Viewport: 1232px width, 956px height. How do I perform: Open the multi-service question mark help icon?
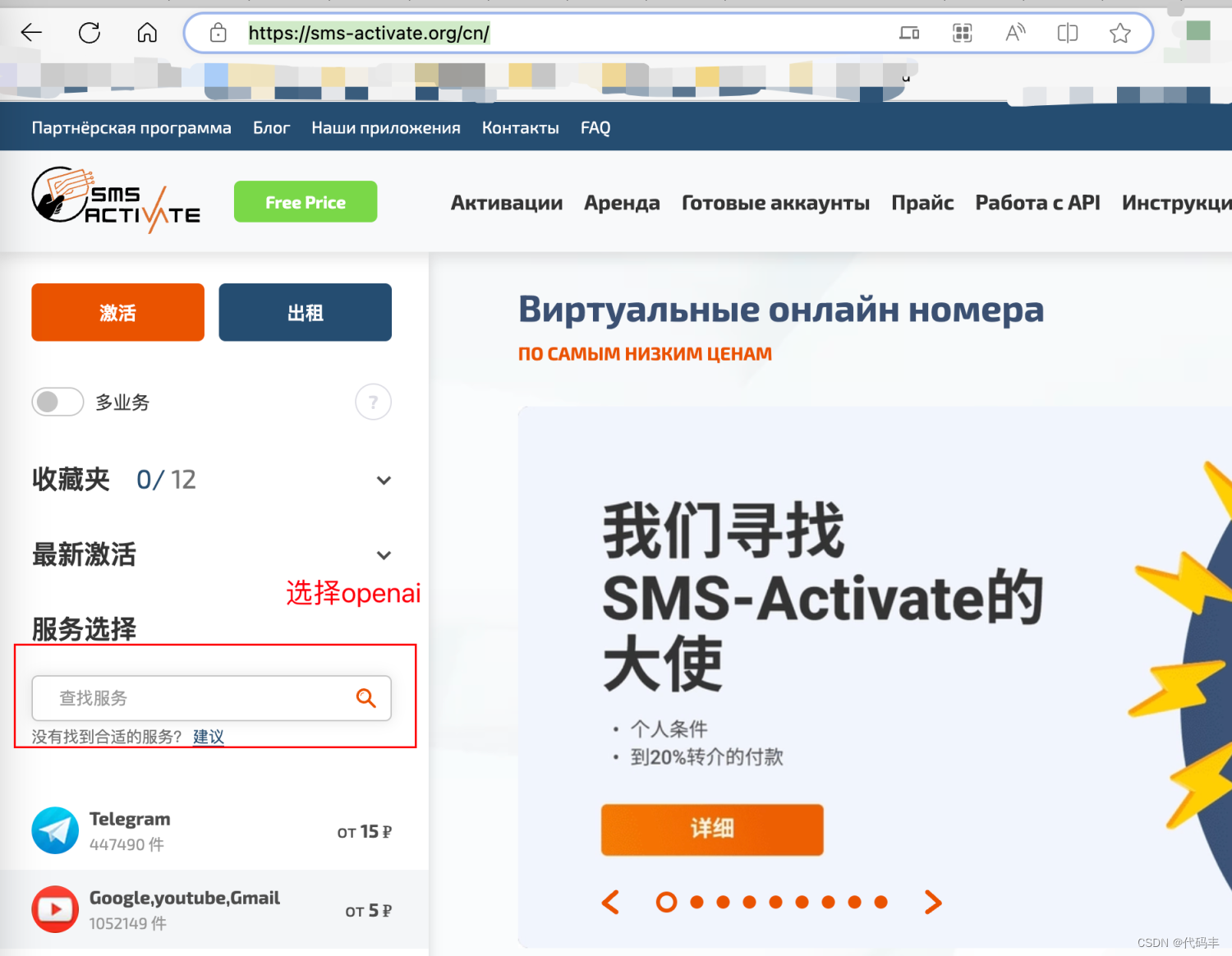coord(373,402)
